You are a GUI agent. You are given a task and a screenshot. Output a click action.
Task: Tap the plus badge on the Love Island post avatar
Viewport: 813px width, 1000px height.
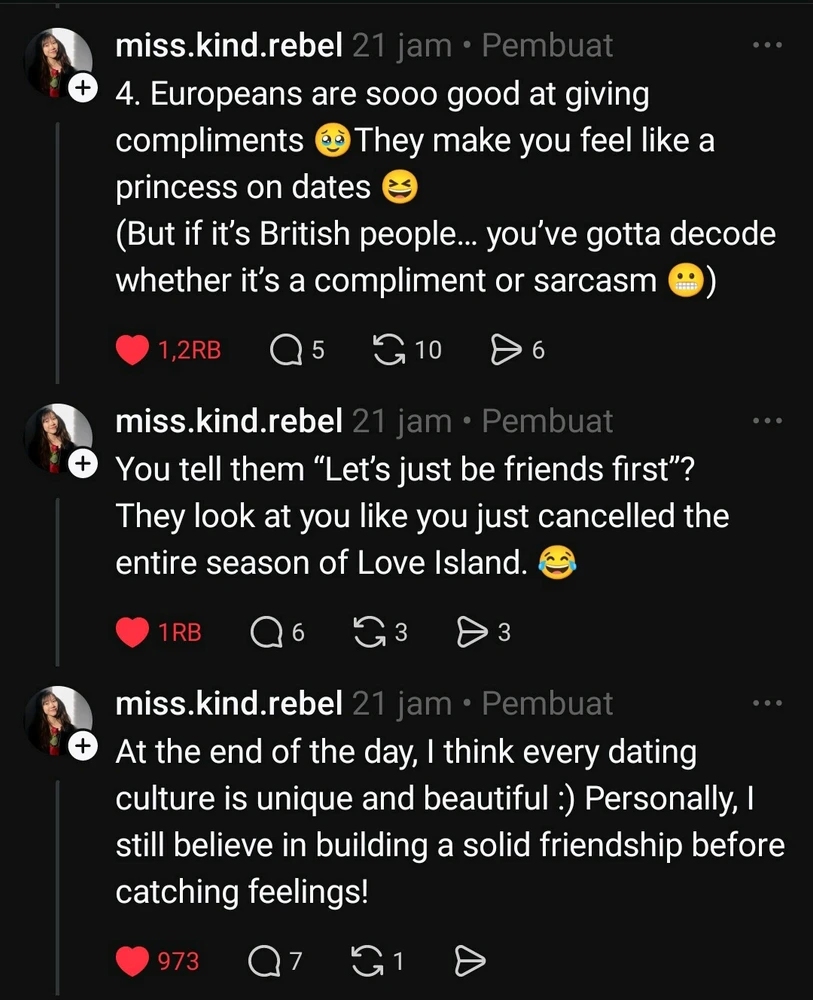82,464
